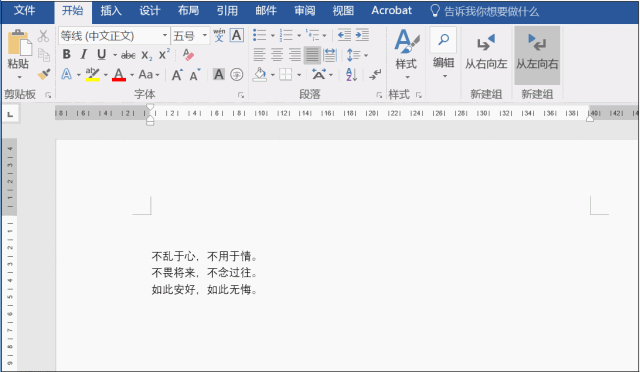The image size is (640, 372).
Task: Expand the numbered list dropdown arrow
Action: 299,36
